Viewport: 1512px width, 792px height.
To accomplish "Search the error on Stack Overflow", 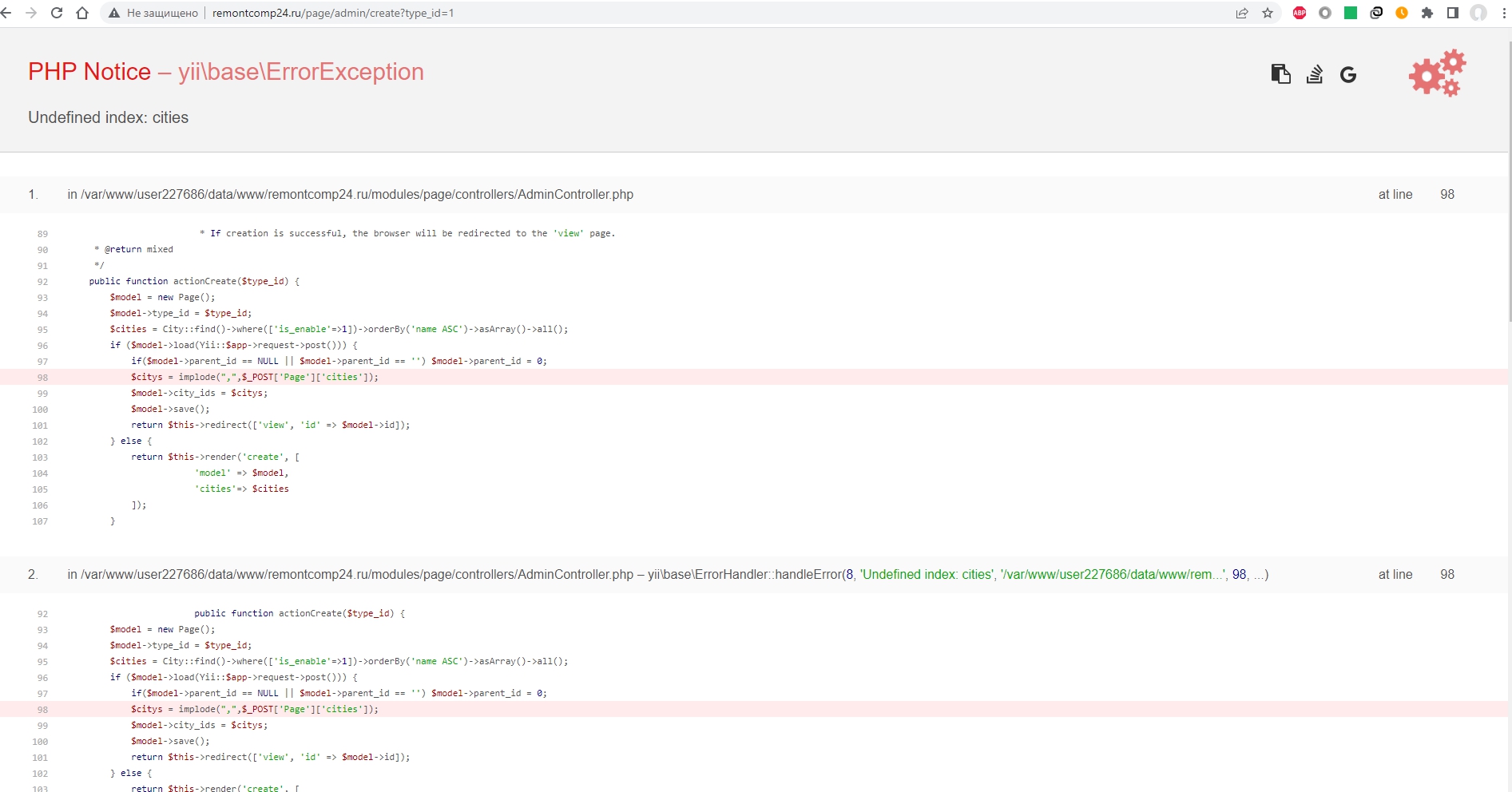I will point(1314,74).
